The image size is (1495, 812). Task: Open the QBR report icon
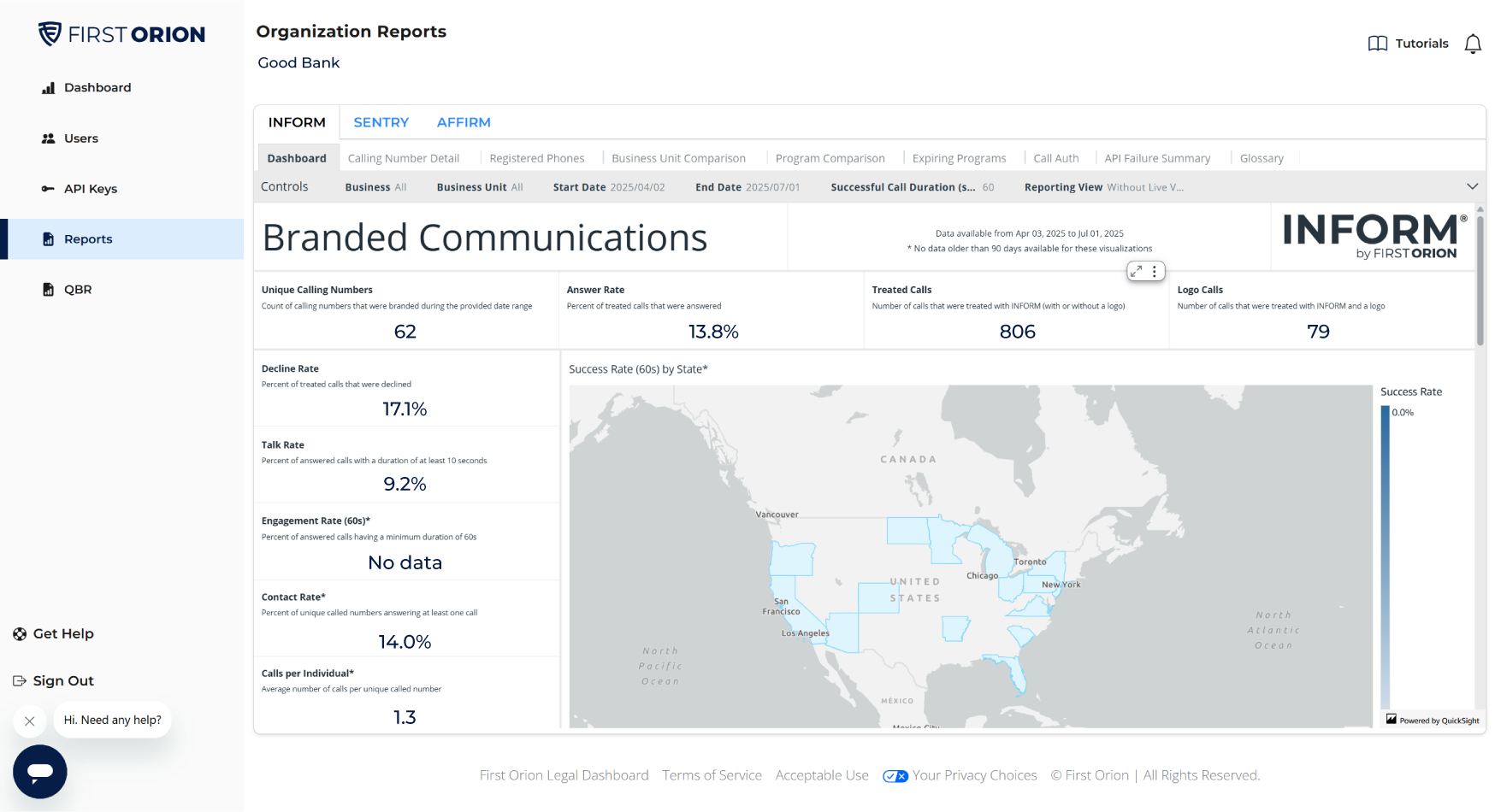(49, 289)
